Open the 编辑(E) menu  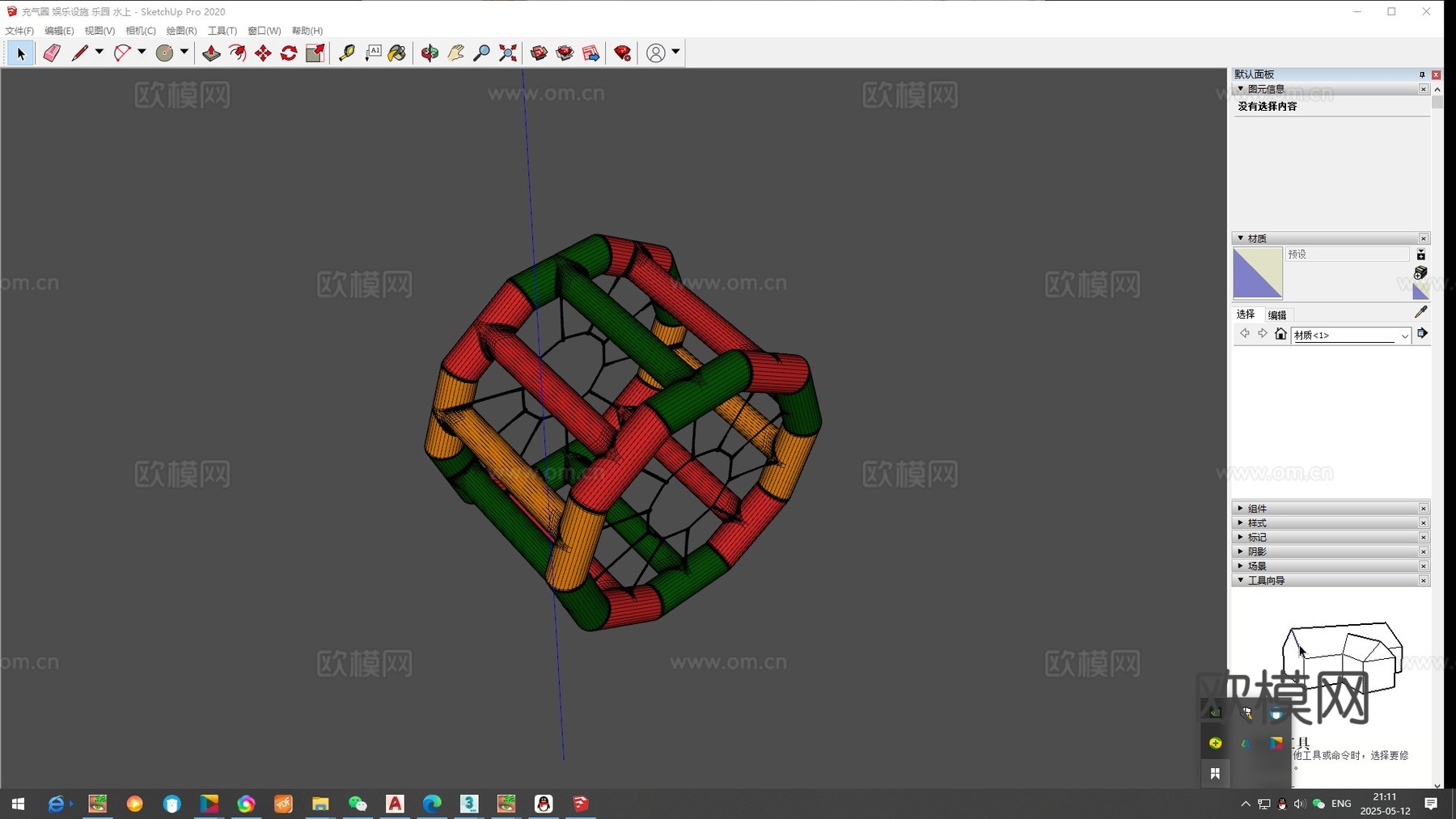click(x=59, y=31)
